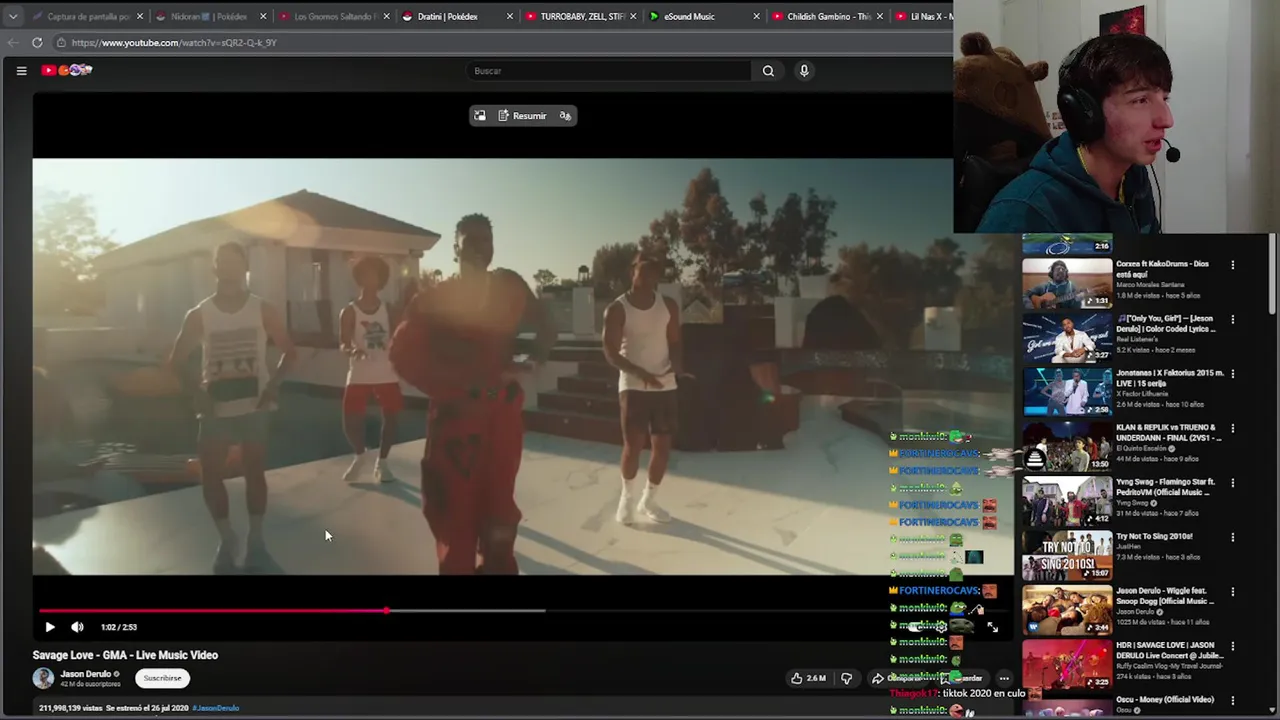Open the Yvng Swag Flamingo Star thumbnail
Image resolution: width=1280 pixels, height=720 pixels.
(x=1067, y=501)
